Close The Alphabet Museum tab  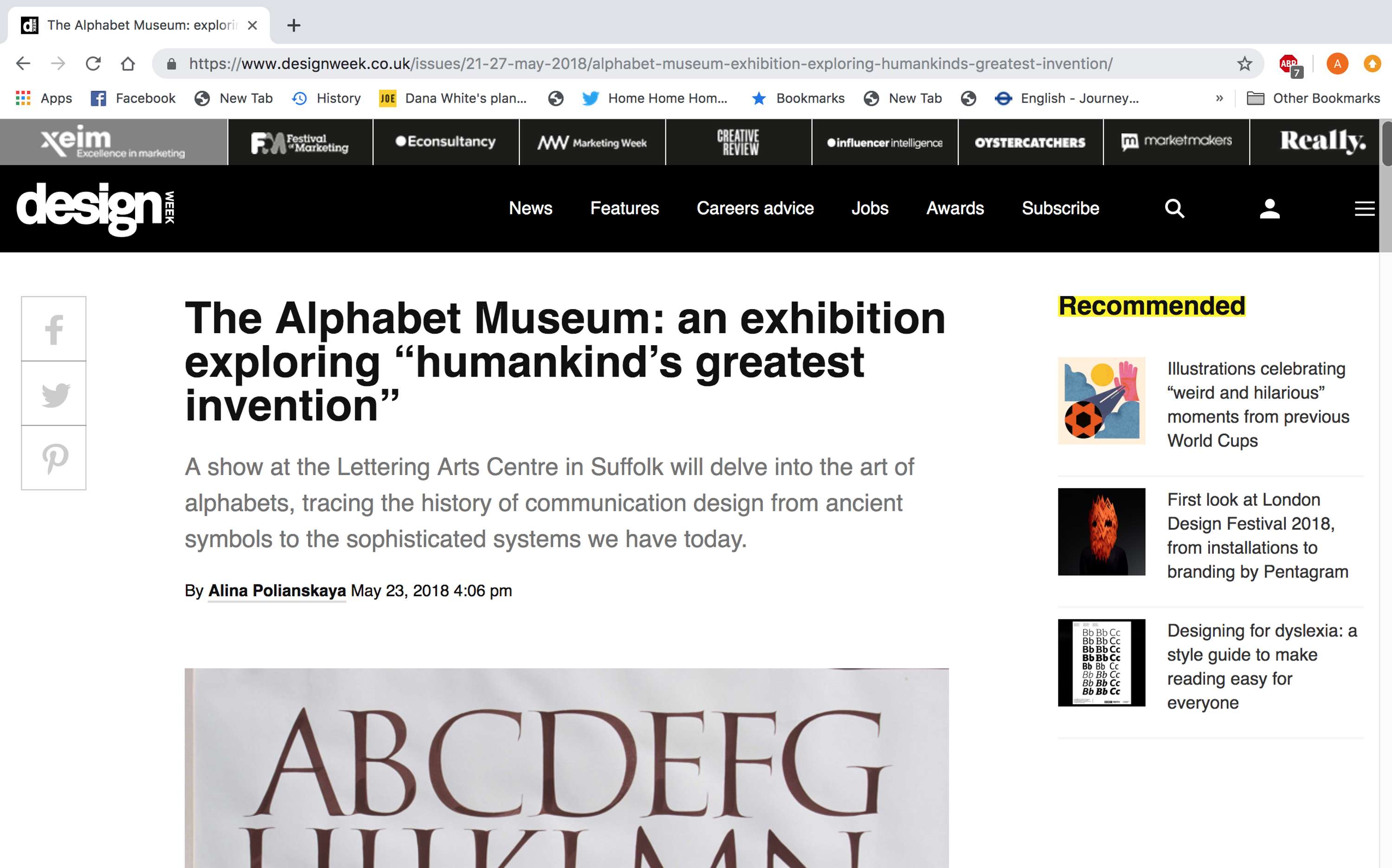tap(252, 25)
